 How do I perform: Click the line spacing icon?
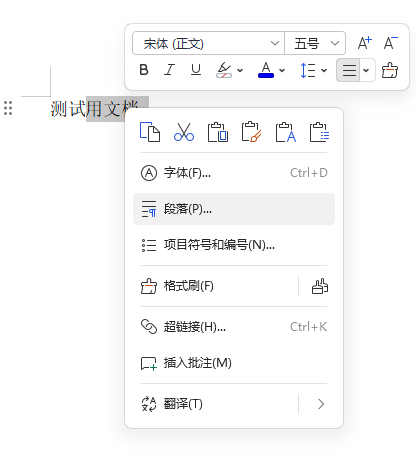(x=308, y=70)
